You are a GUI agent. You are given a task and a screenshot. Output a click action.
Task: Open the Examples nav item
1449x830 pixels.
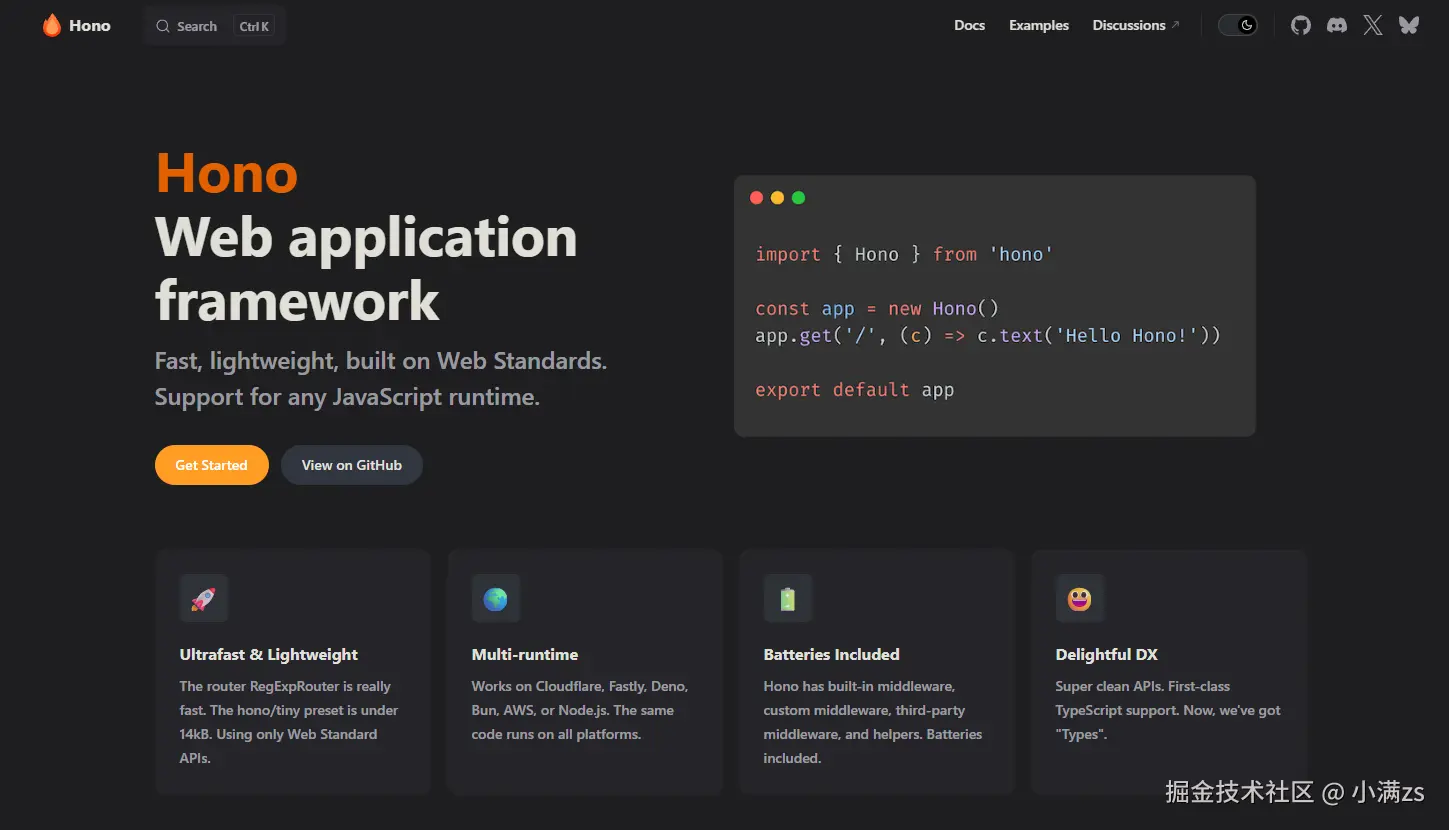point(1039,25)
